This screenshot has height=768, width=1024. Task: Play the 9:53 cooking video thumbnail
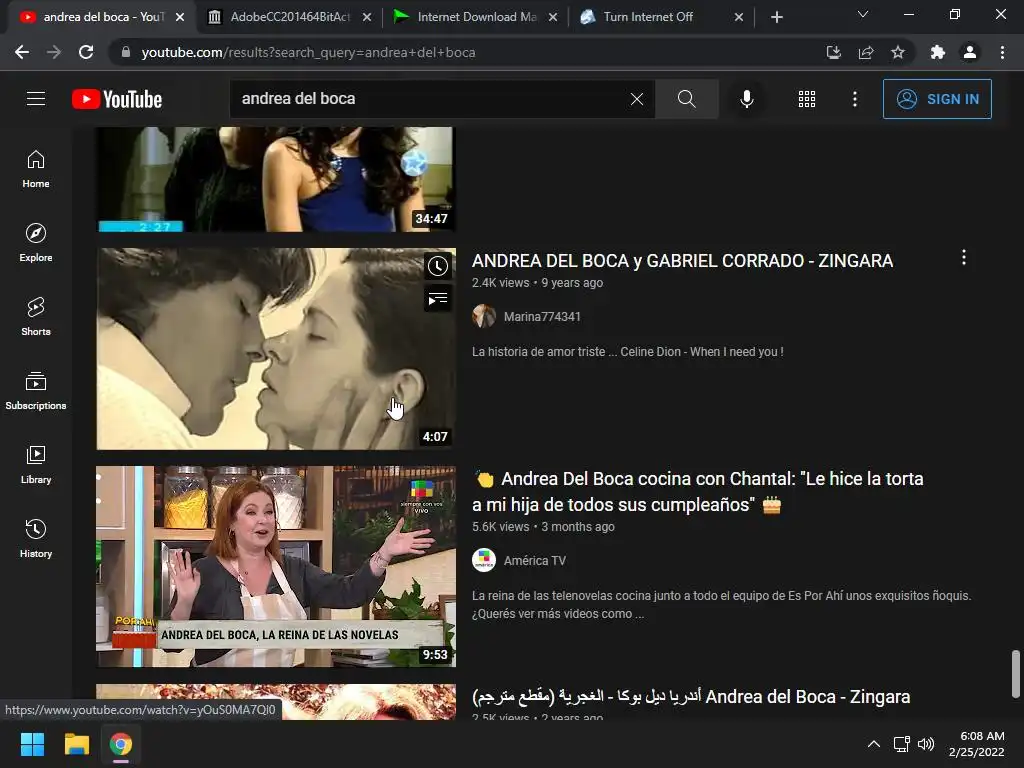pos(276,566)
